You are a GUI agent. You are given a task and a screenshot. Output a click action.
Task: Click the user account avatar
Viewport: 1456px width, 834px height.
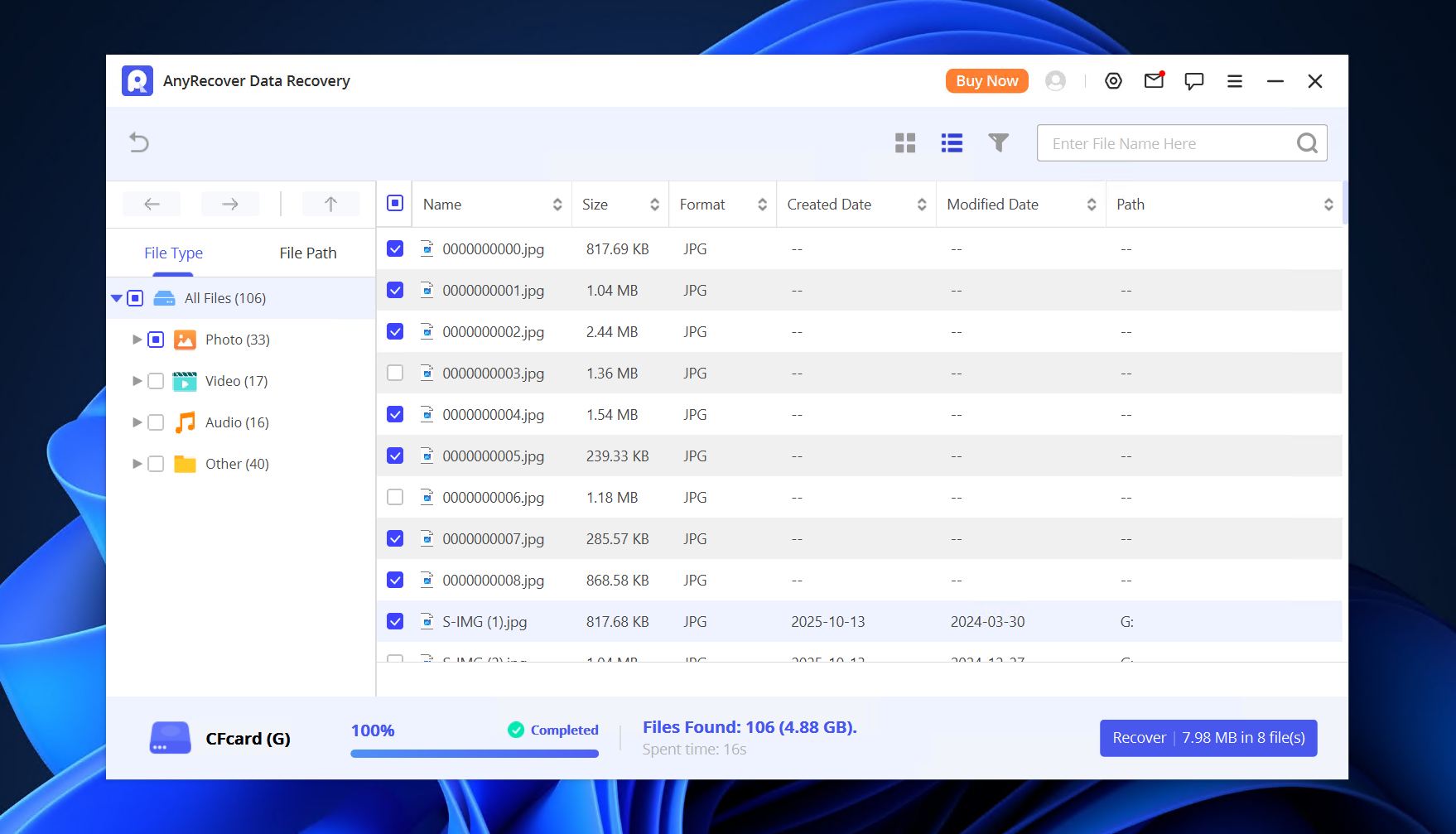tap(1055, 81)
